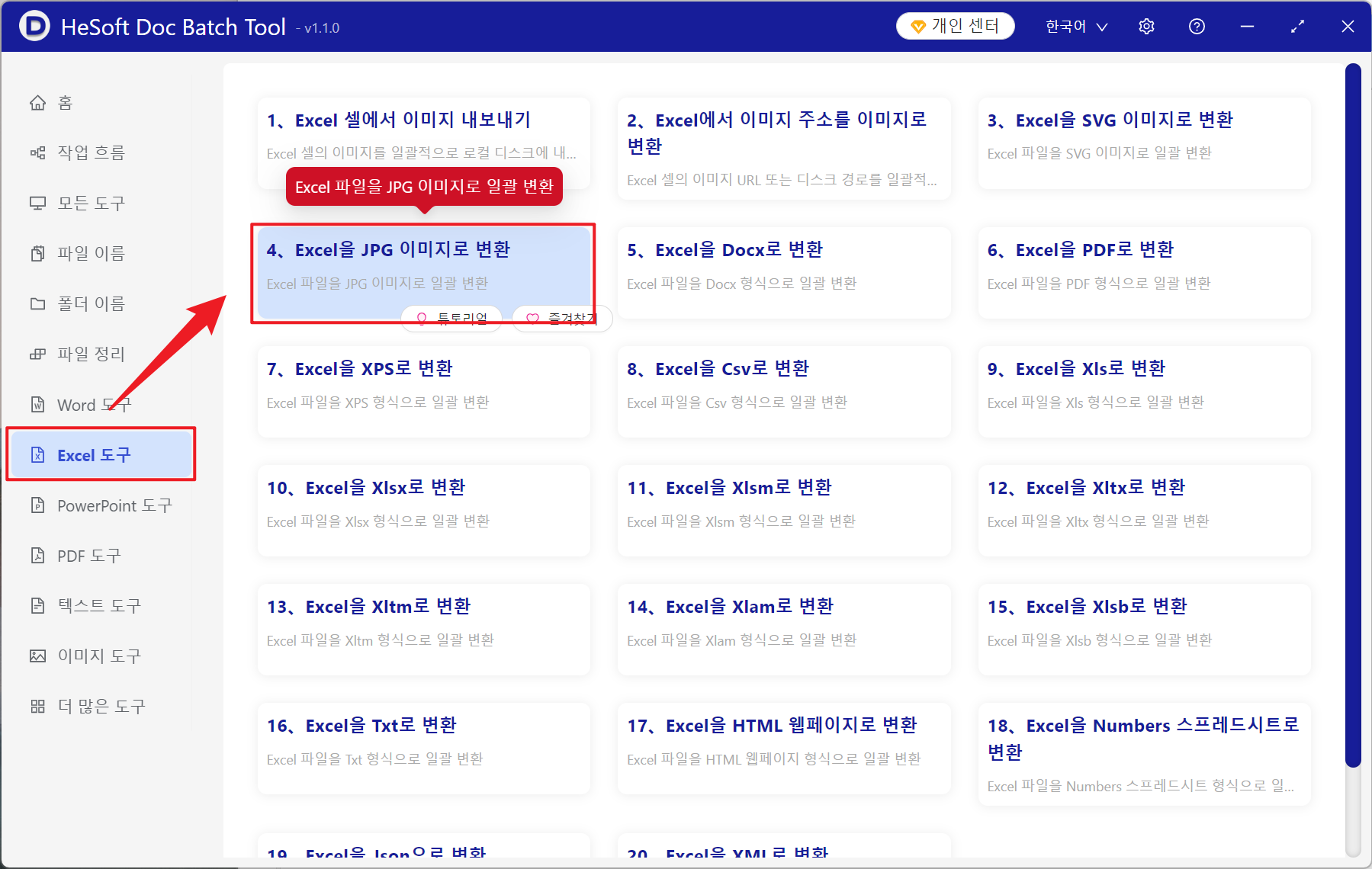Click the version label v1.1.0

click(x=318, y=28)
